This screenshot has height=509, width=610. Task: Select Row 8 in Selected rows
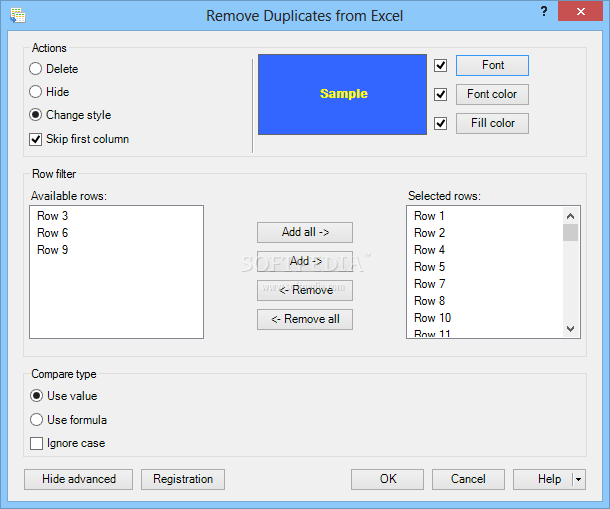tap(485, 301)
